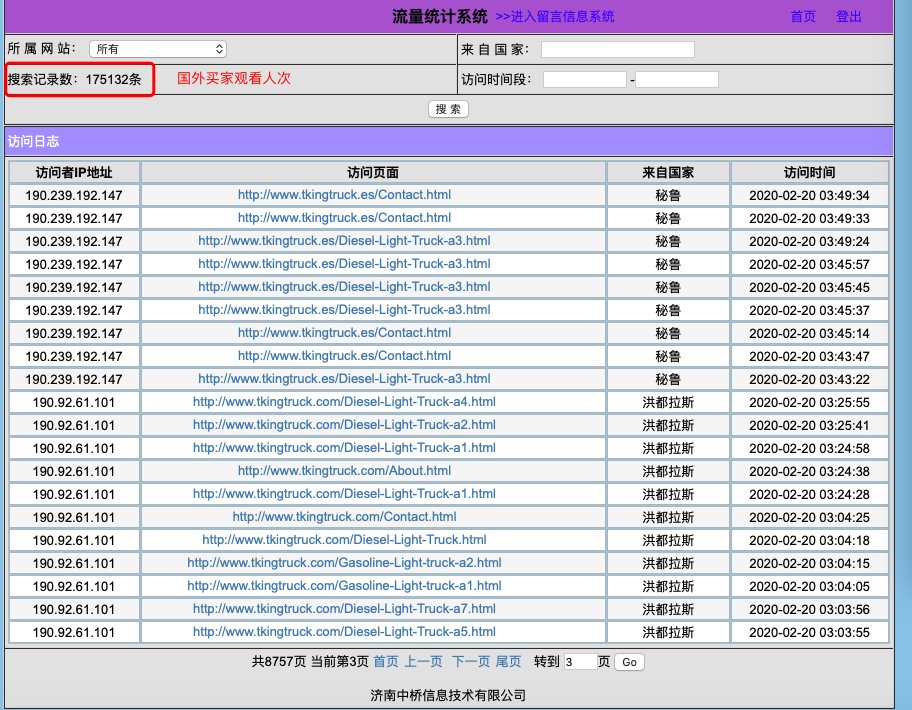This screenshot has width=912, height=710.
Task: Click IP 190.92.61.101 in the 03:25:41 row
Action: (x=74, y=426)
